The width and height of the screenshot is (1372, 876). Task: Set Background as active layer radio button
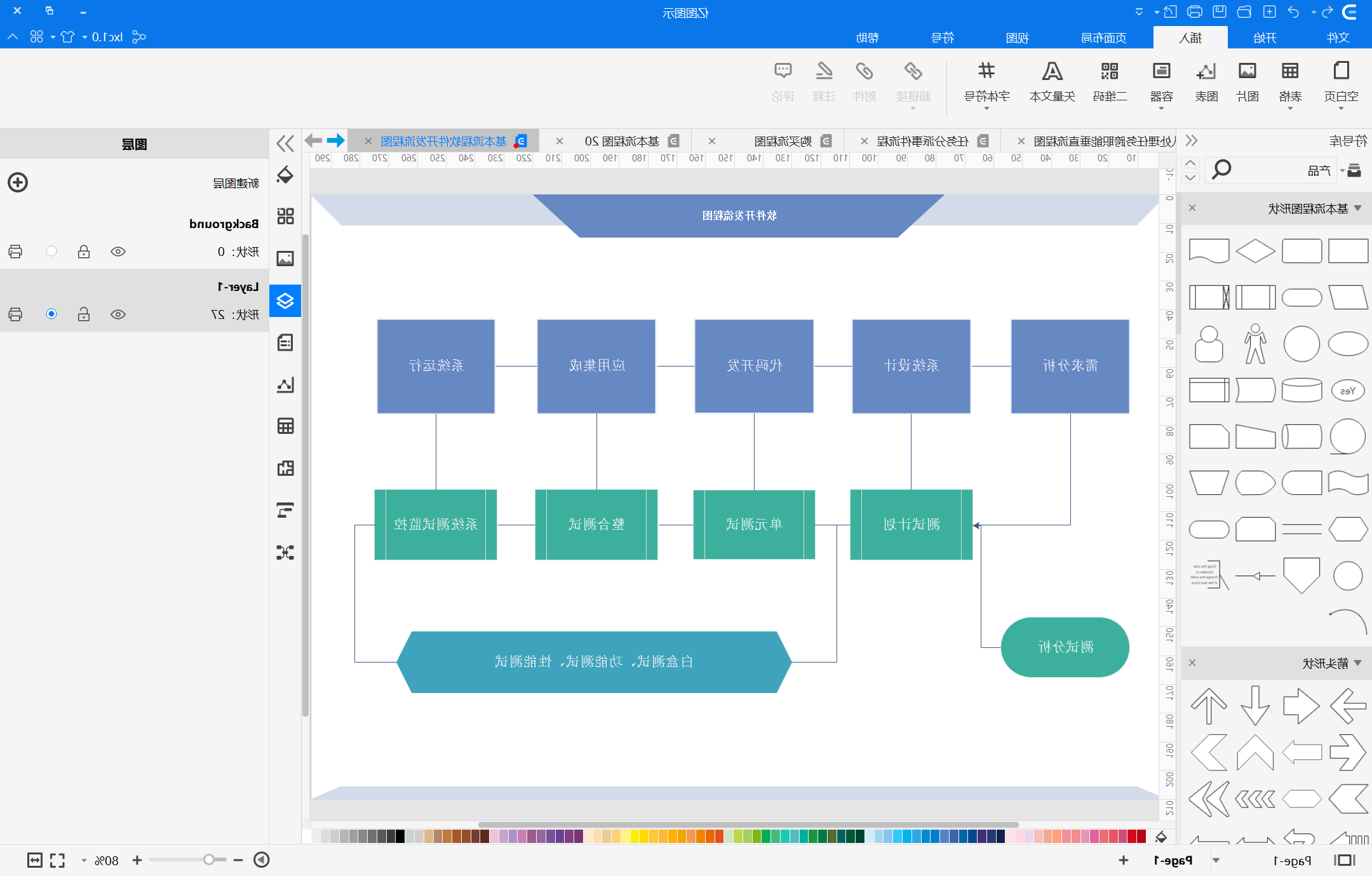[x=51, y=251]
